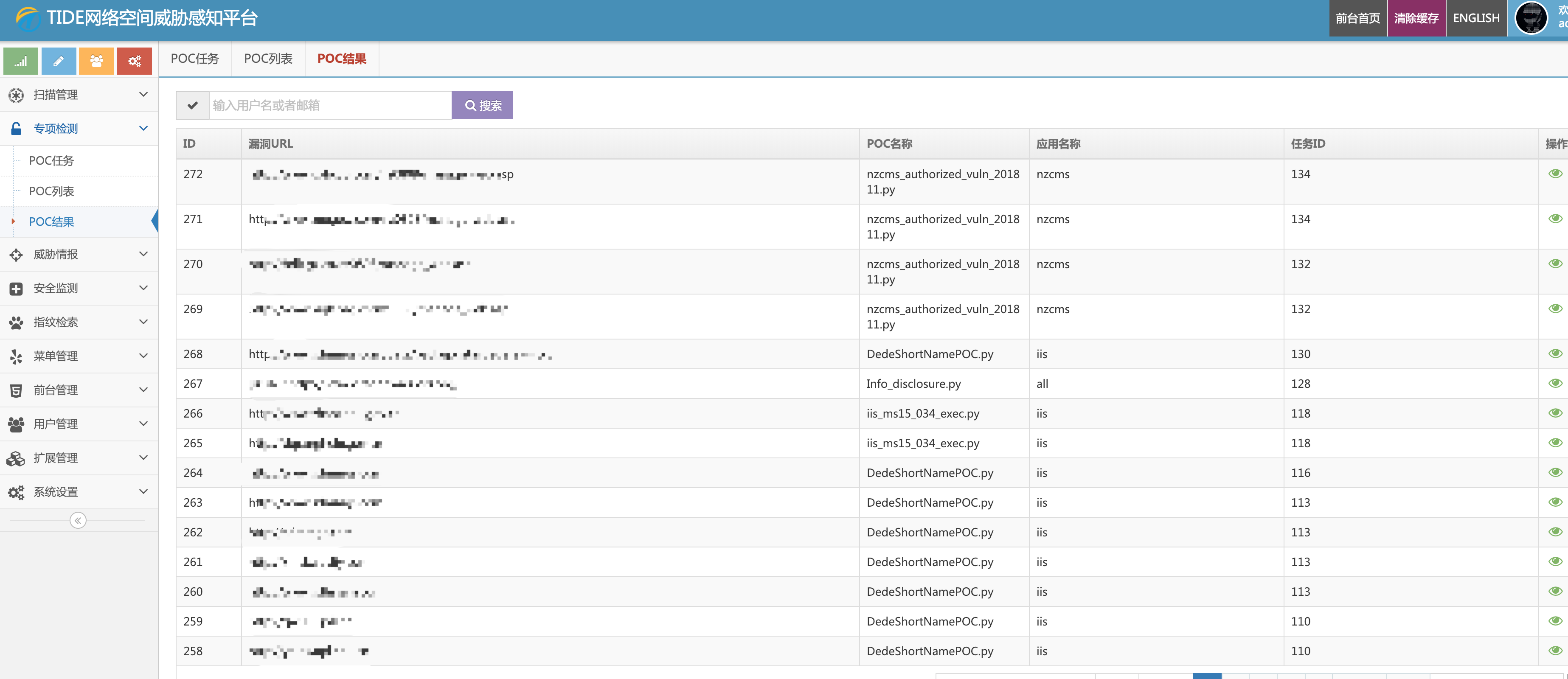Click the blue pencil edit icon
Image resolution: width=1568 pixels, height=679 pixels.
[59, 62]
